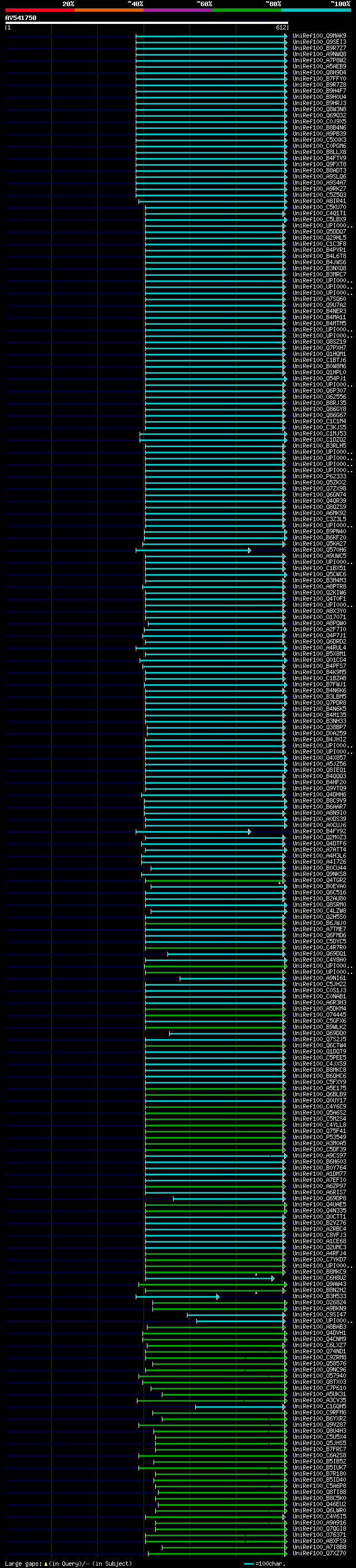Viewport: 356px width, 1568px height.
Task: Open hit UniRef100_Q9AW43
Action: 319,1284
